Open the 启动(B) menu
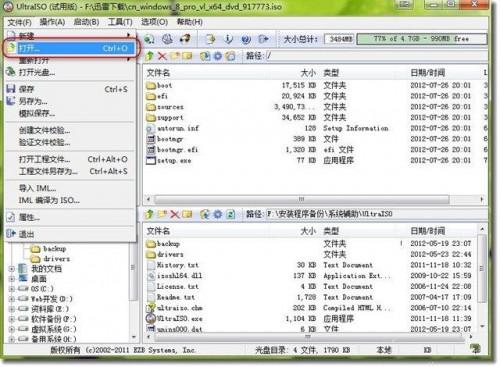The image size is (500, 367). click(x=86, y=22)
